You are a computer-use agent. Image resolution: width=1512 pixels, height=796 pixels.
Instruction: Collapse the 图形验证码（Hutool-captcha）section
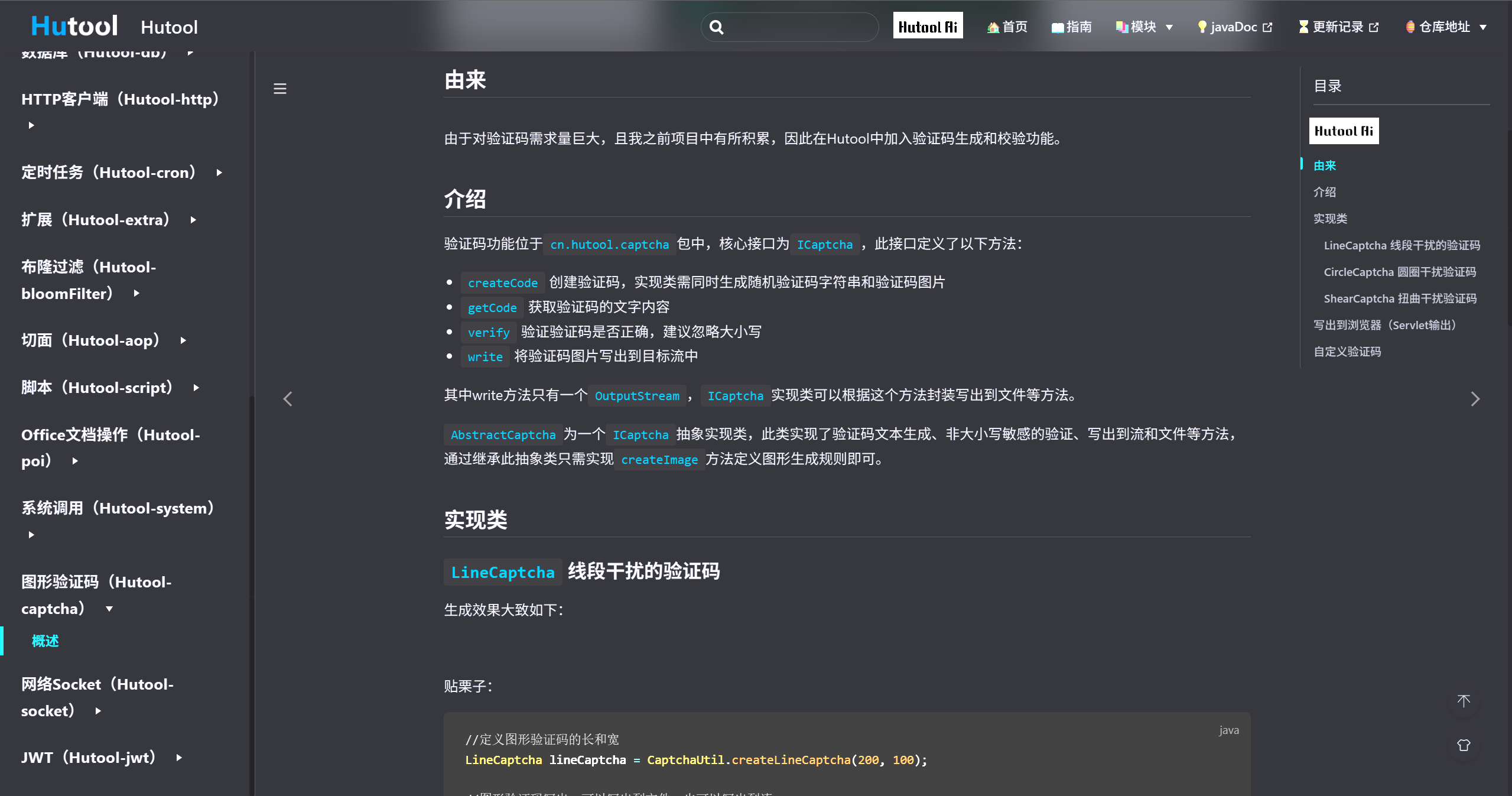[109, 609]
